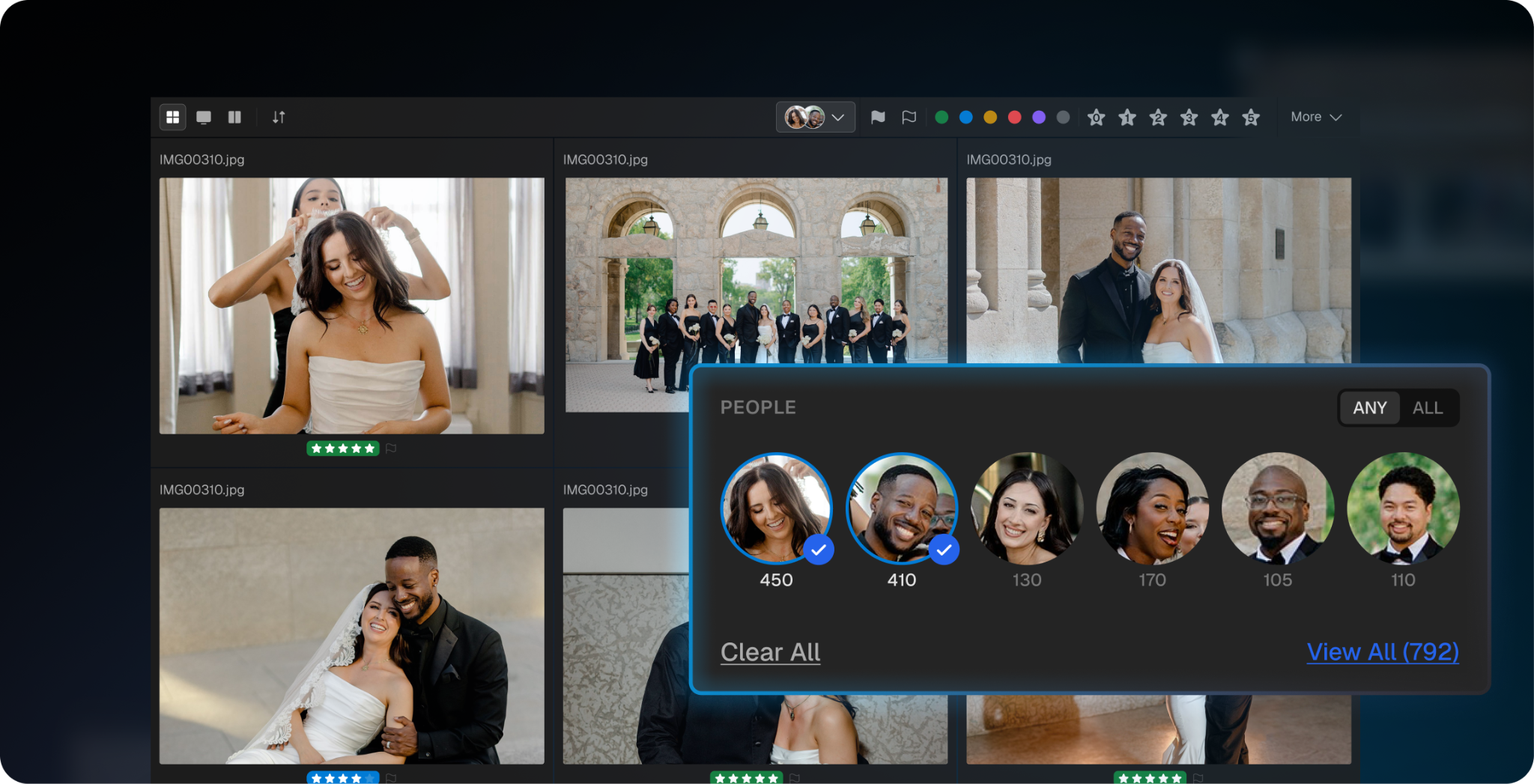The width and height of the screenshot is (1534, 784).
Task: Select the person with 170 photos
Action: coord(1152,508)
